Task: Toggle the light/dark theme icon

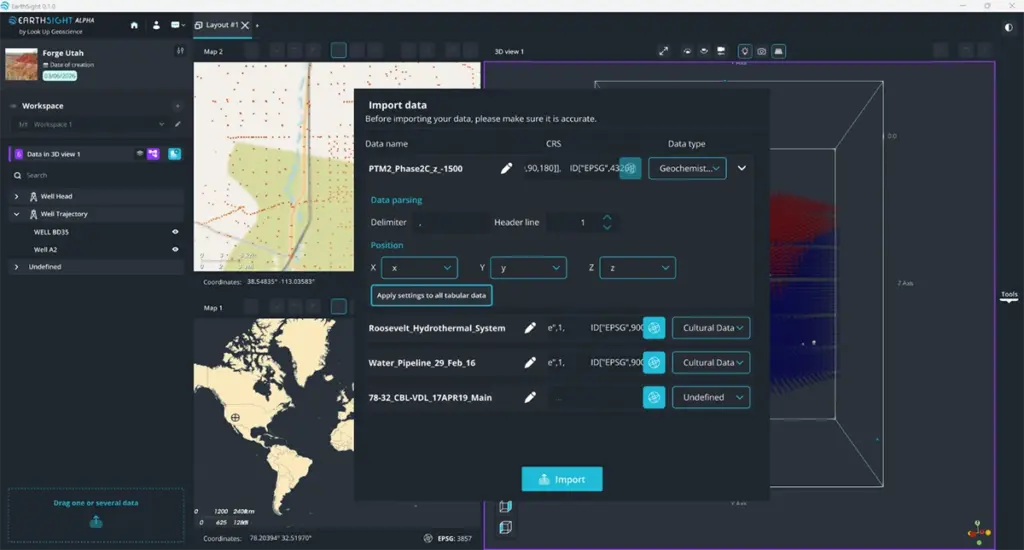Action: click(1009, 27)
